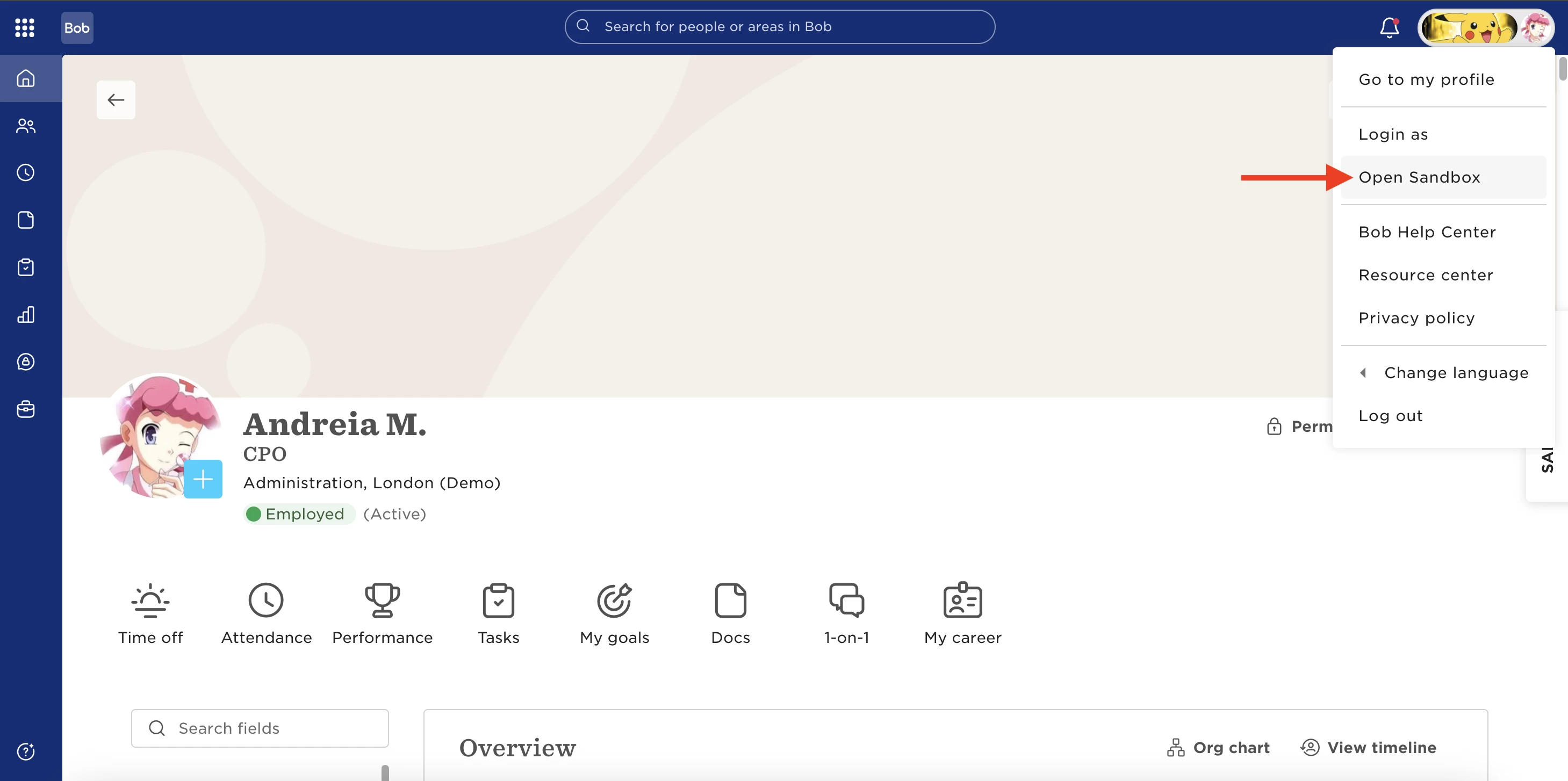Open the help icon in sidebar
Screen dimensions: 1568x781
pos(26,751)
